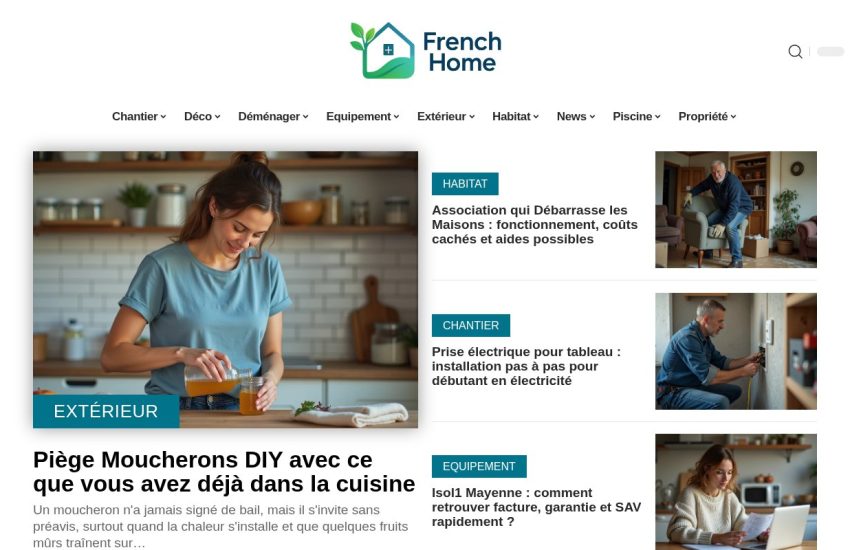Expand the Piscine dropdown chevron
850x550 pixels.
pos(658,117)
